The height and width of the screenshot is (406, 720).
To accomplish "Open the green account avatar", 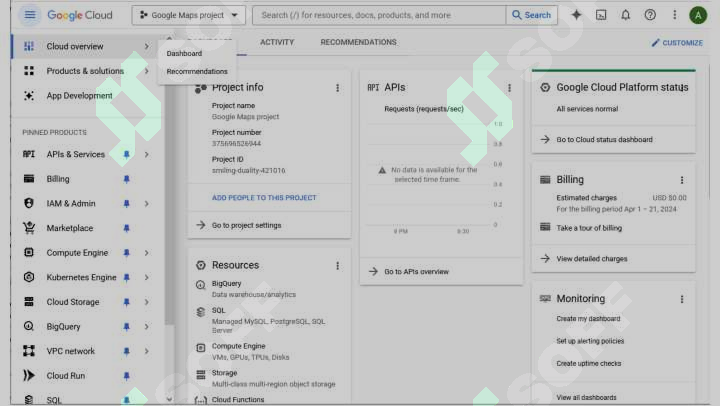I will [698, 15].
